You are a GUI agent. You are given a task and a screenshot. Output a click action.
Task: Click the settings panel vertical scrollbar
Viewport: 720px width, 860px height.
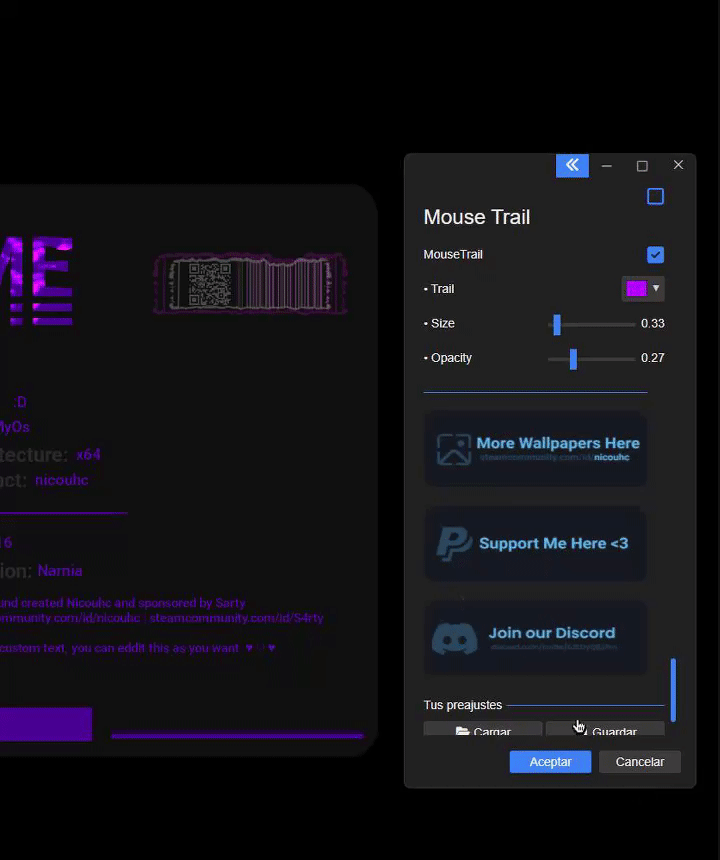673,690
